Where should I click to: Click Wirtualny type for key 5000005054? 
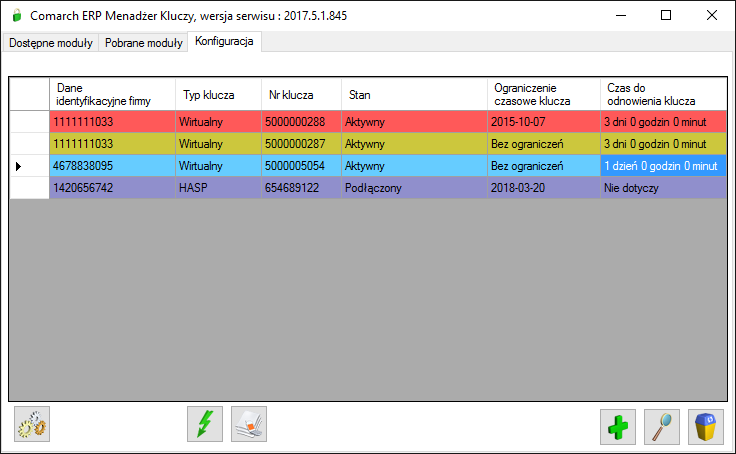(x=218, y=166)
